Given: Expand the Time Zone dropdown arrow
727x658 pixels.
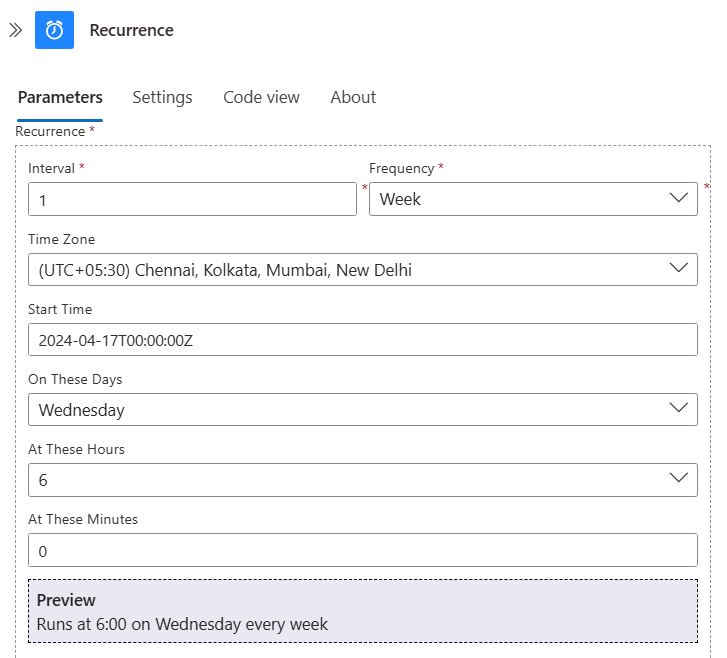Looking at the screenshot, I should (x=678, y=268).
